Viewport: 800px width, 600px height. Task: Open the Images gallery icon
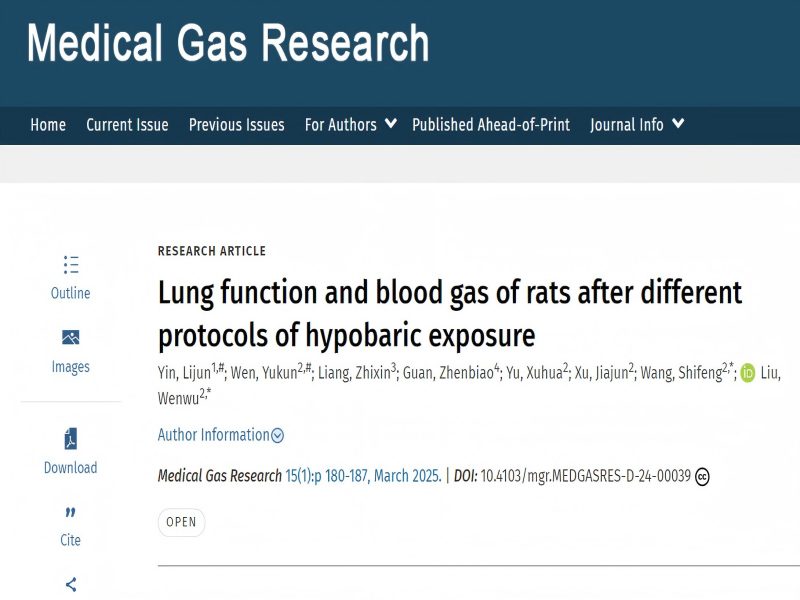(70, 338)
